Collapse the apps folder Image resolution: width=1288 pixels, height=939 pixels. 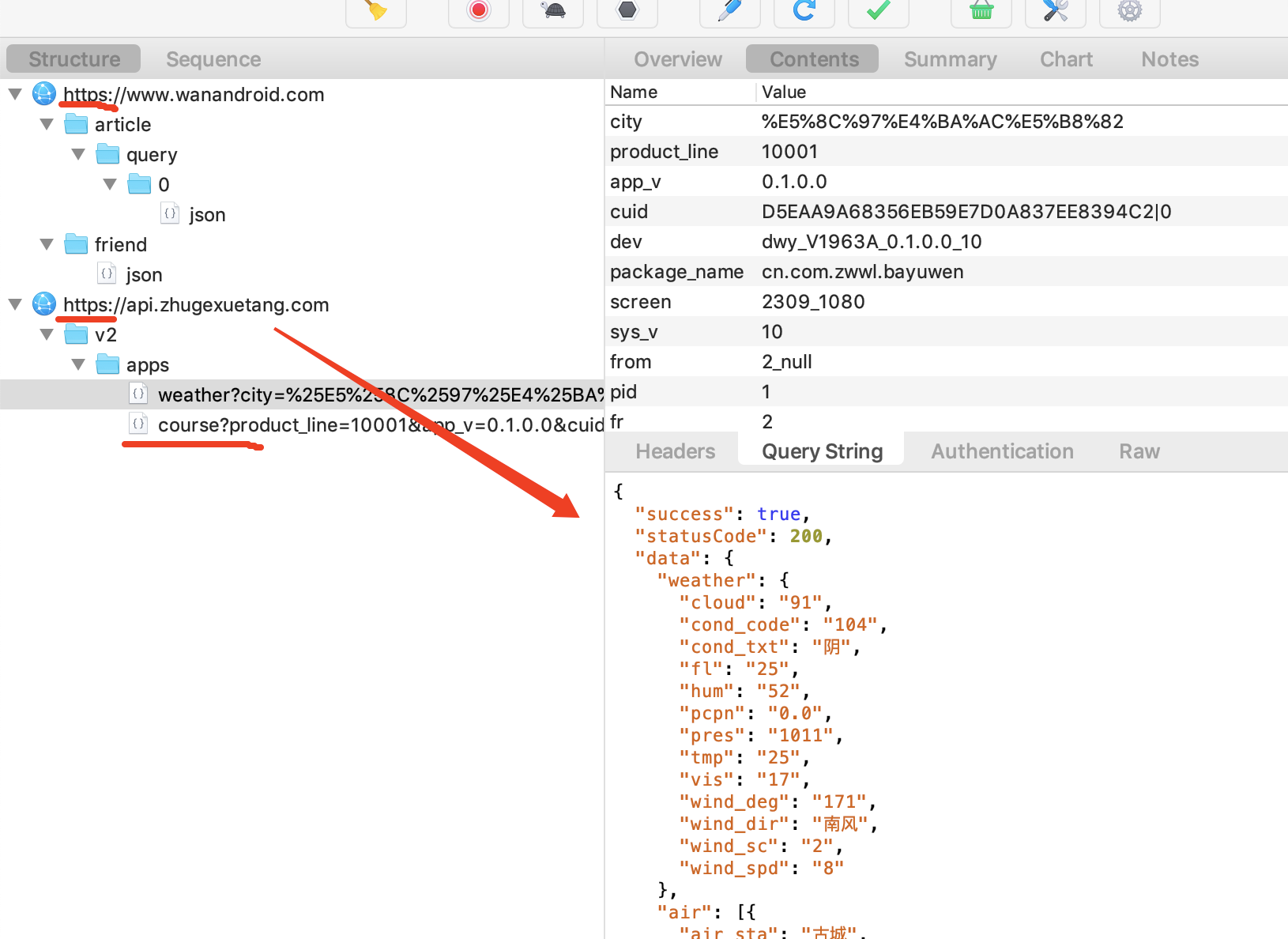[78, 364]
